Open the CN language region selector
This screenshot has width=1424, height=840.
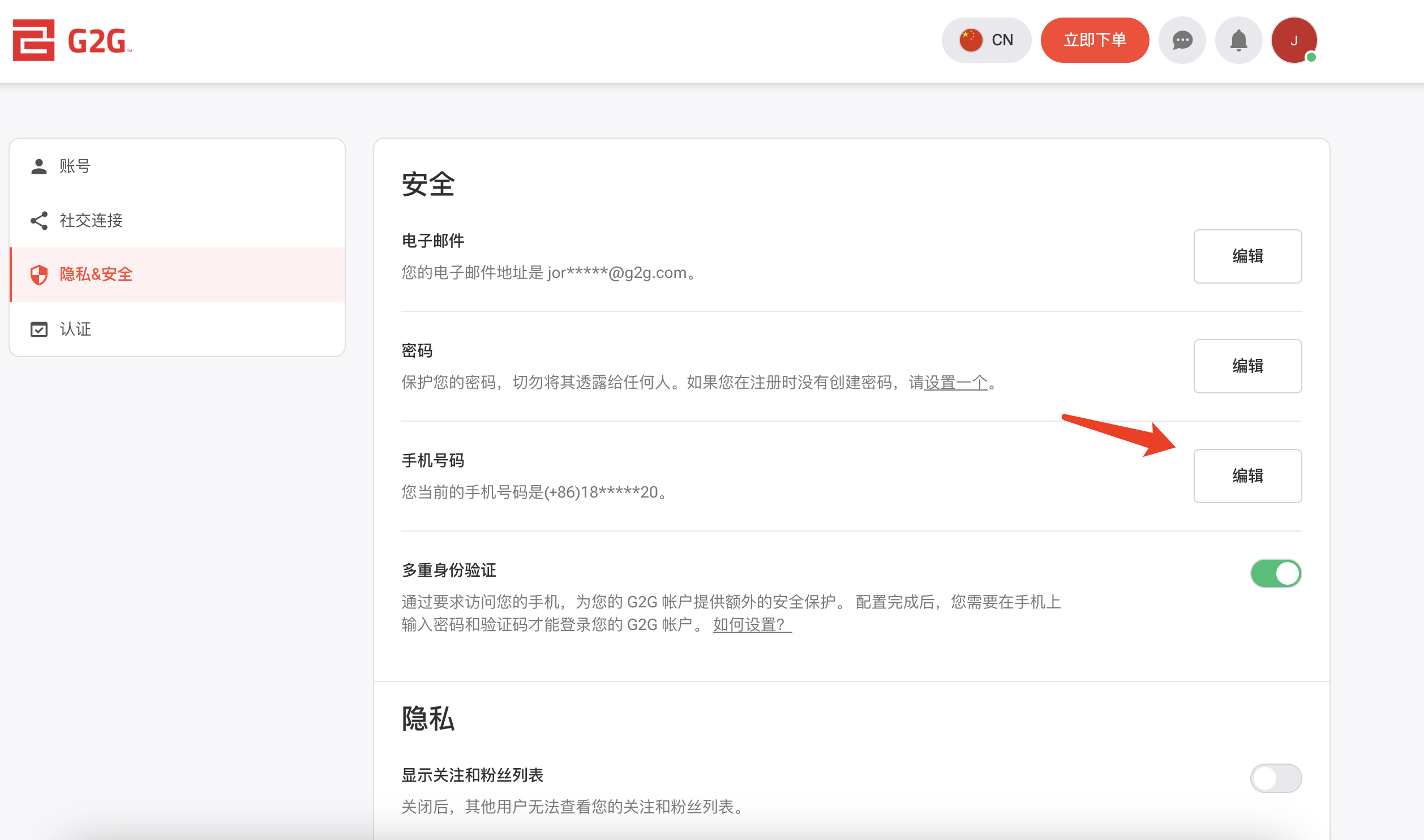pos(1002,40)
